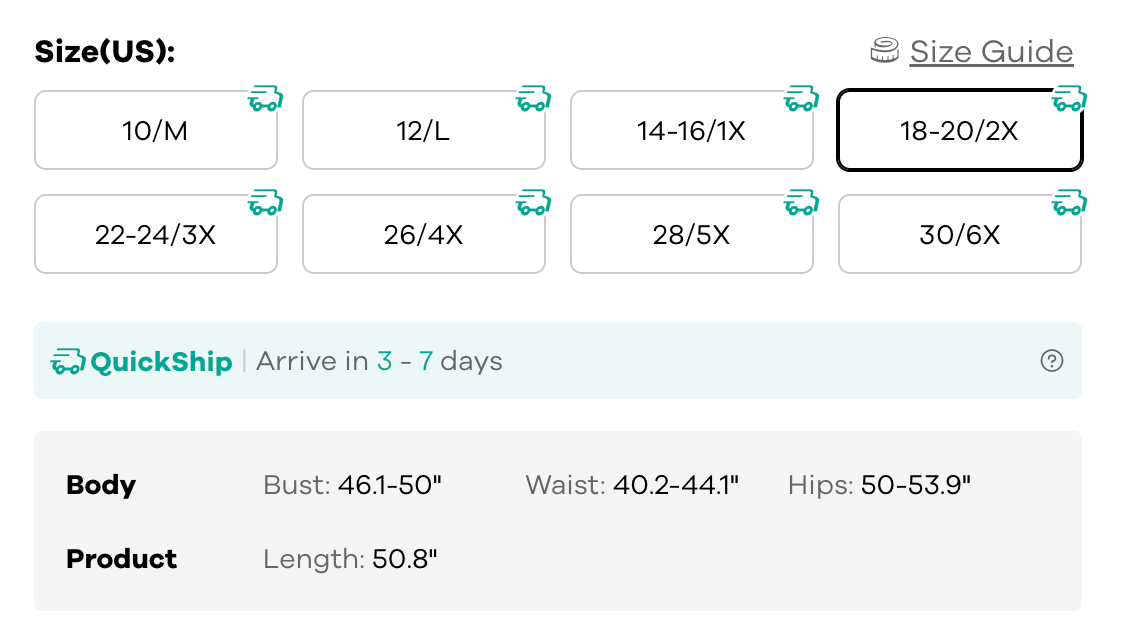The width and height of the screenshot is (1122, 632).
Task: Click the QuickShip truck icon on 12/L
Action: [x=533, y=99]
